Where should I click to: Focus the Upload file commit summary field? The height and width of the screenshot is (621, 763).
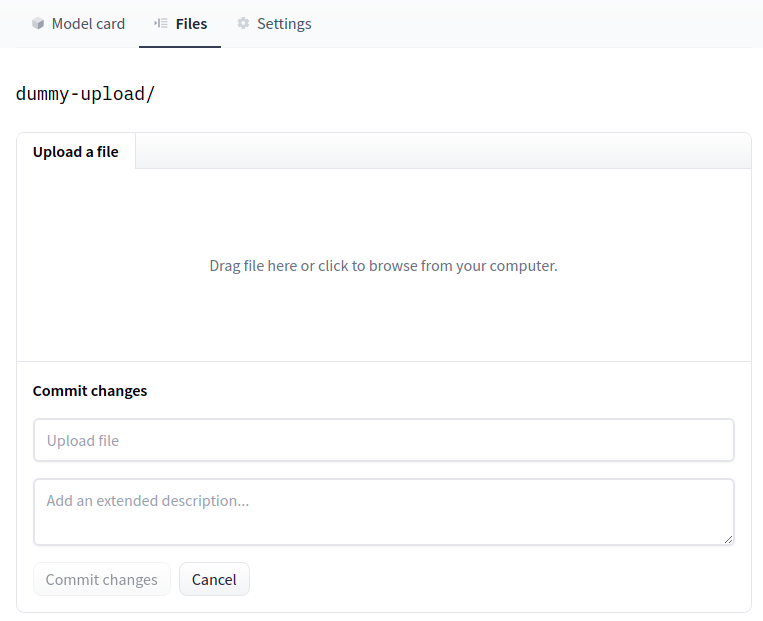383,440
